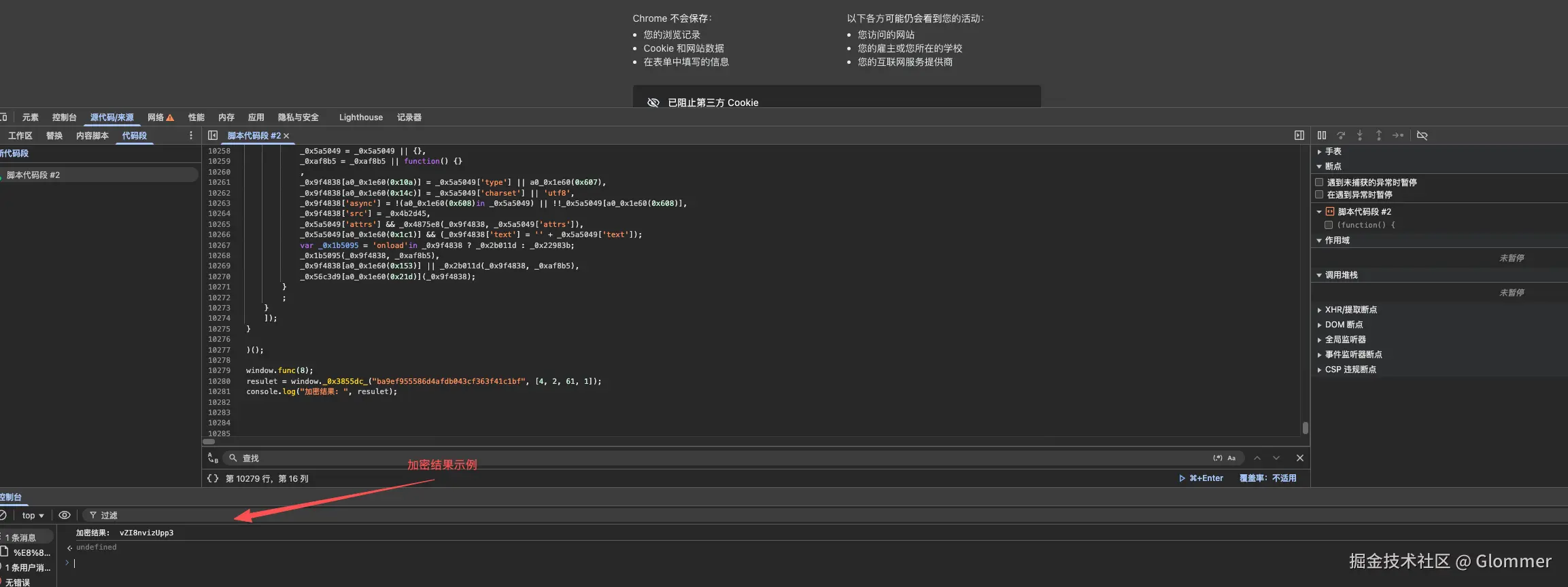Viewport: 1568px width, 587px height.
Task: Open the top context dropdown in console
Action: (x=33, y=515)
